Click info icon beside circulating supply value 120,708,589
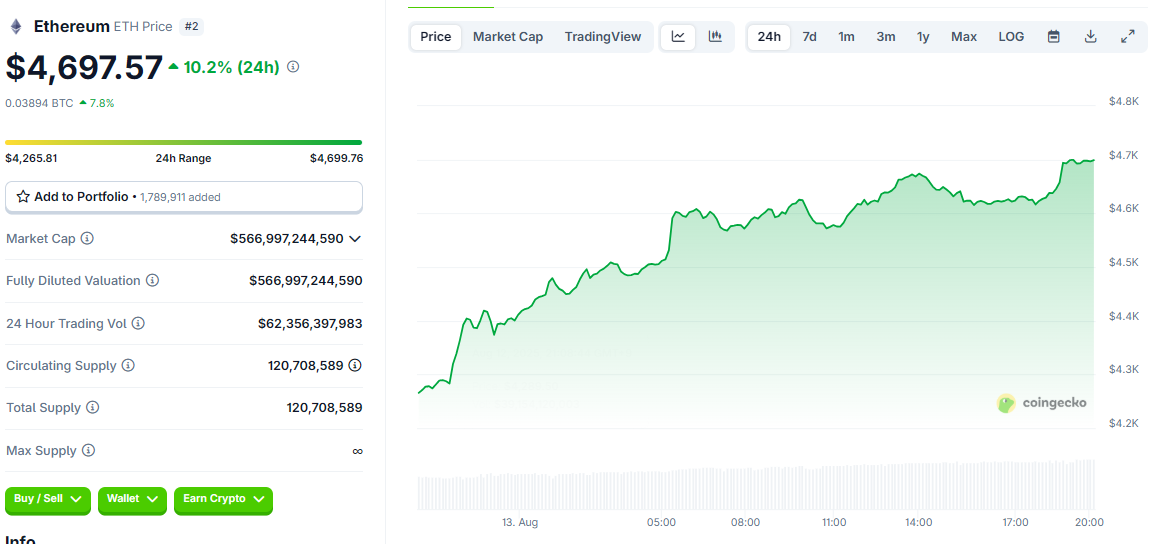The height and width of the screenshot is (544, 1164). [x=356, y=365]
